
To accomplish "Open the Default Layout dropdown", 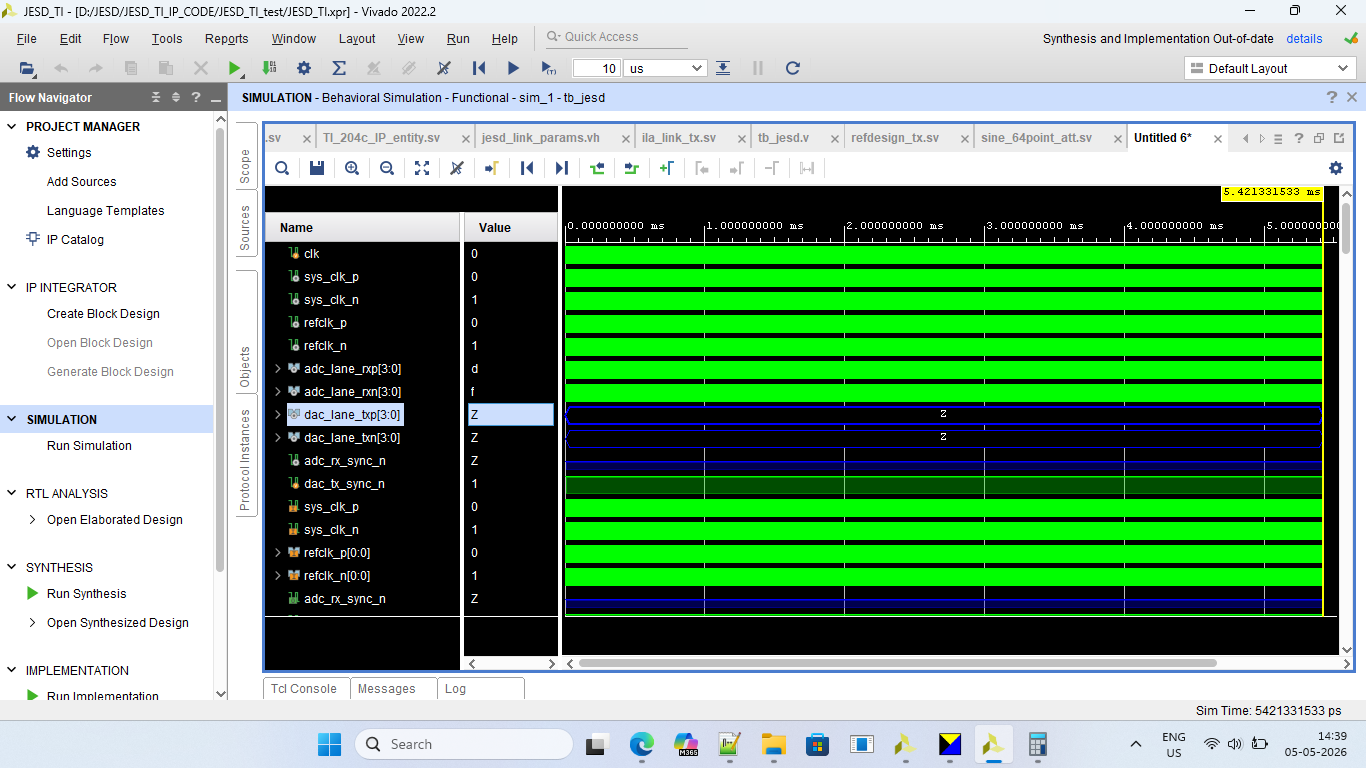I will click(1270, 68).
